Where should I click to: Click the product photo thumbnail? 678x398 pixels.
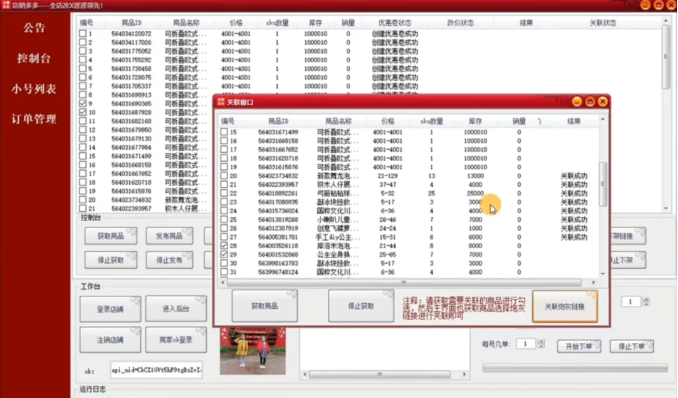coord(253,351)
